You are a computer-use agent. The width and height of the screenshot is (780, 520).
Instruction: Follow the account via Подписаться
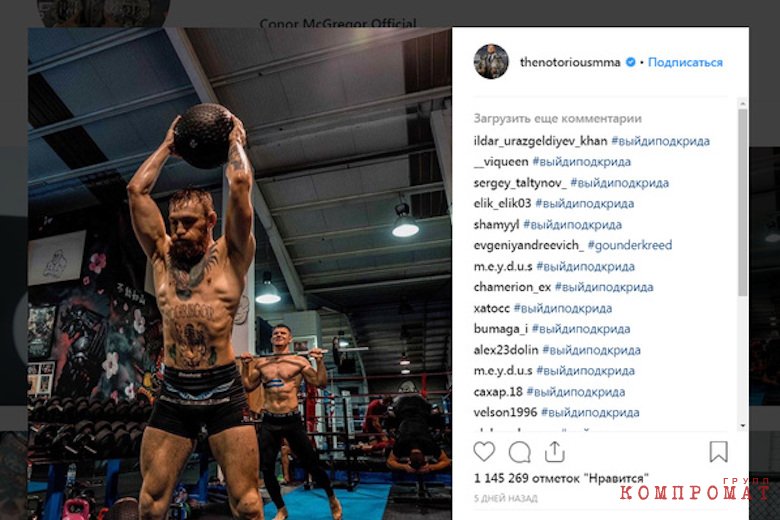click(x=685, y=63)
